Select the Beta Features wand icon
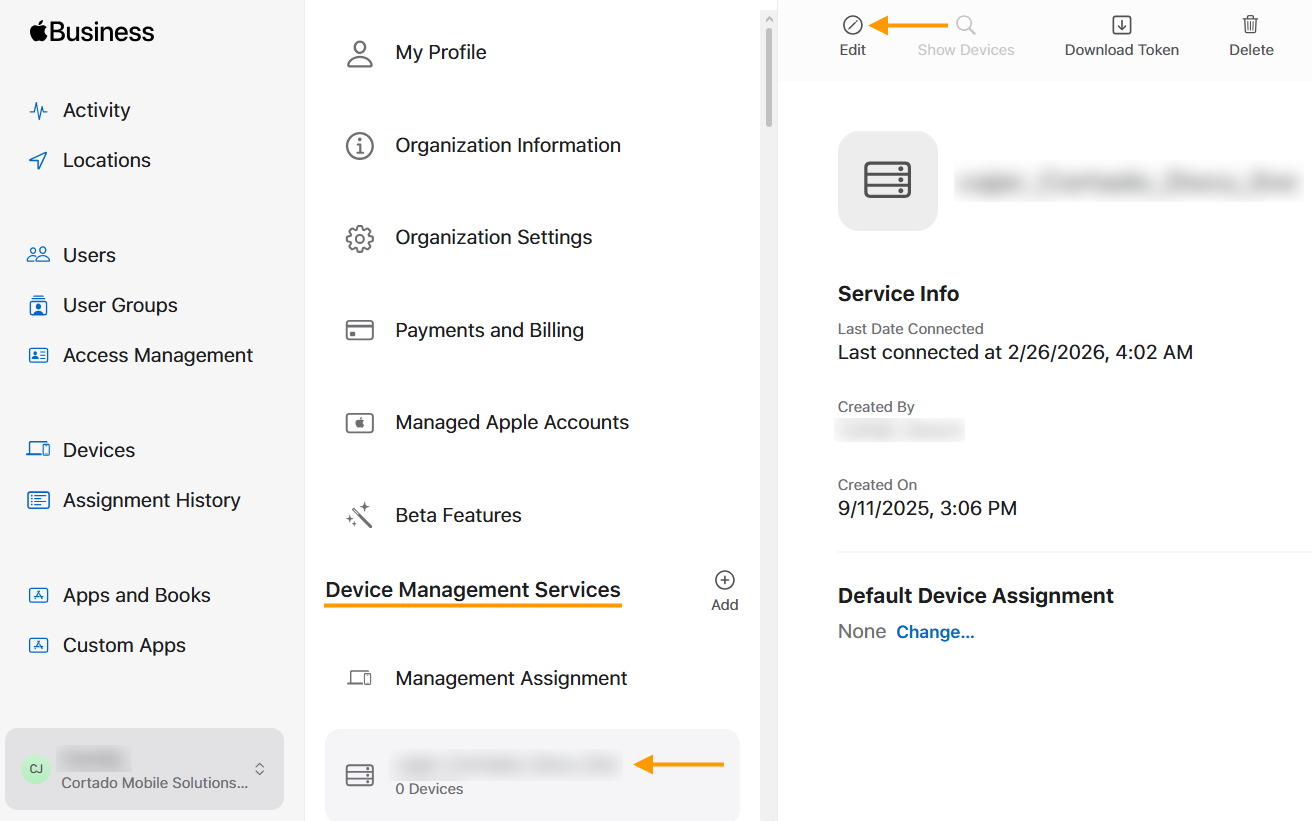Screen dimensions: 1312x821 360,514
